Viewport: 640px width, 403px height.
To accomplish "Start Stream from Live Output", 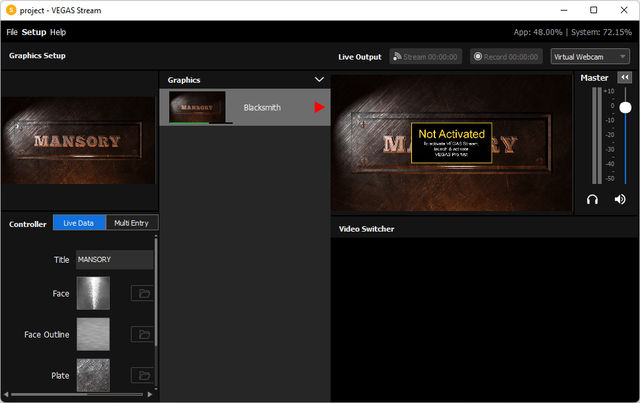I will [x=426, y=57].
